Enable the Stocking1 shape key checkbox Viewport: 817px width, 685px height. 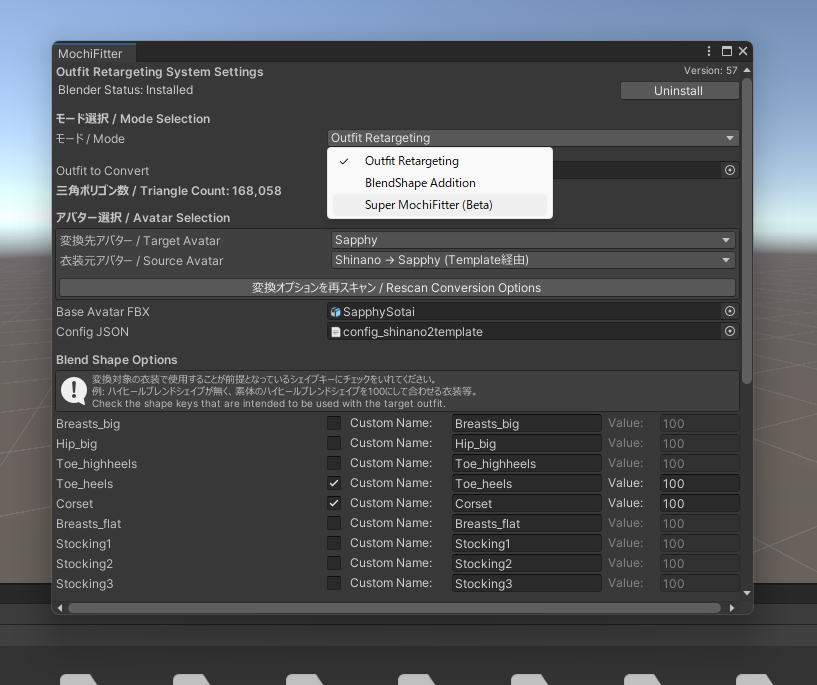tap(334, 543)
